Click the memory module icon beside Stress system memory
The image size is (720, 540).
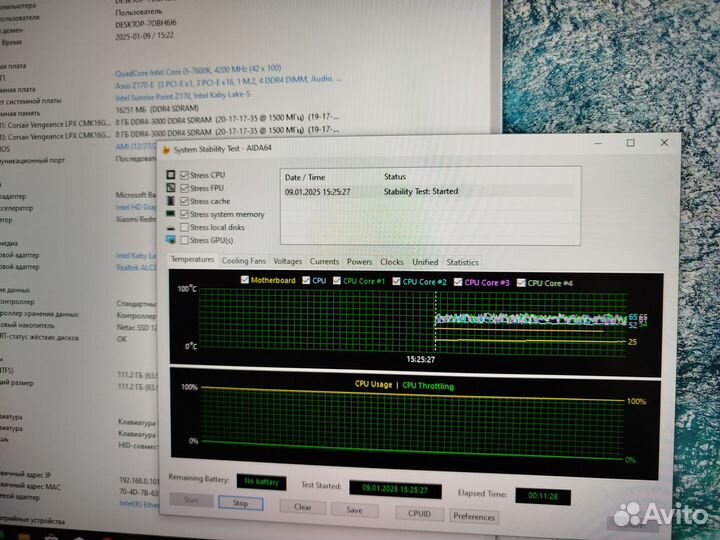pos(170,214)
